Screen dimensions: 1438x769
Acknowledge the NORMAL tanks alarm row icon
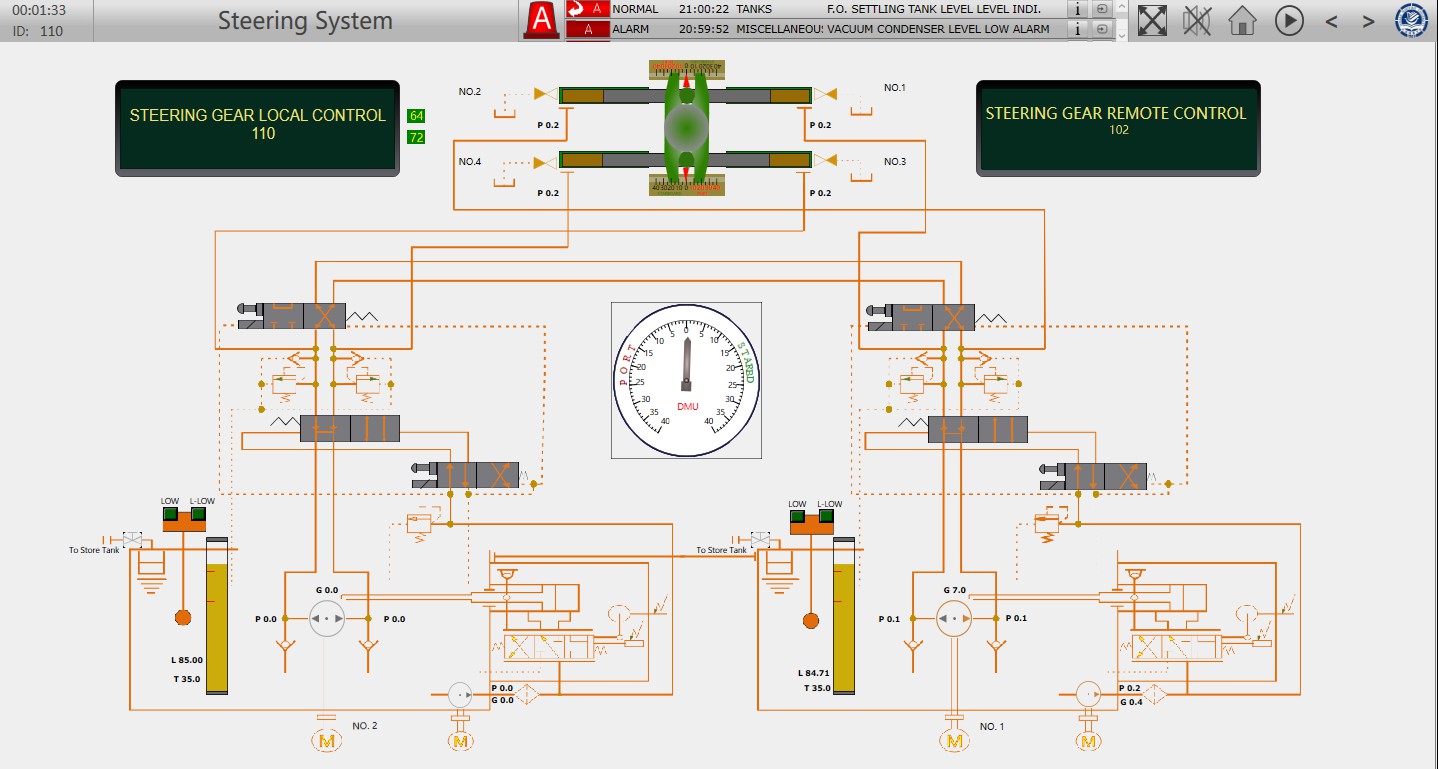click(588, 9)
